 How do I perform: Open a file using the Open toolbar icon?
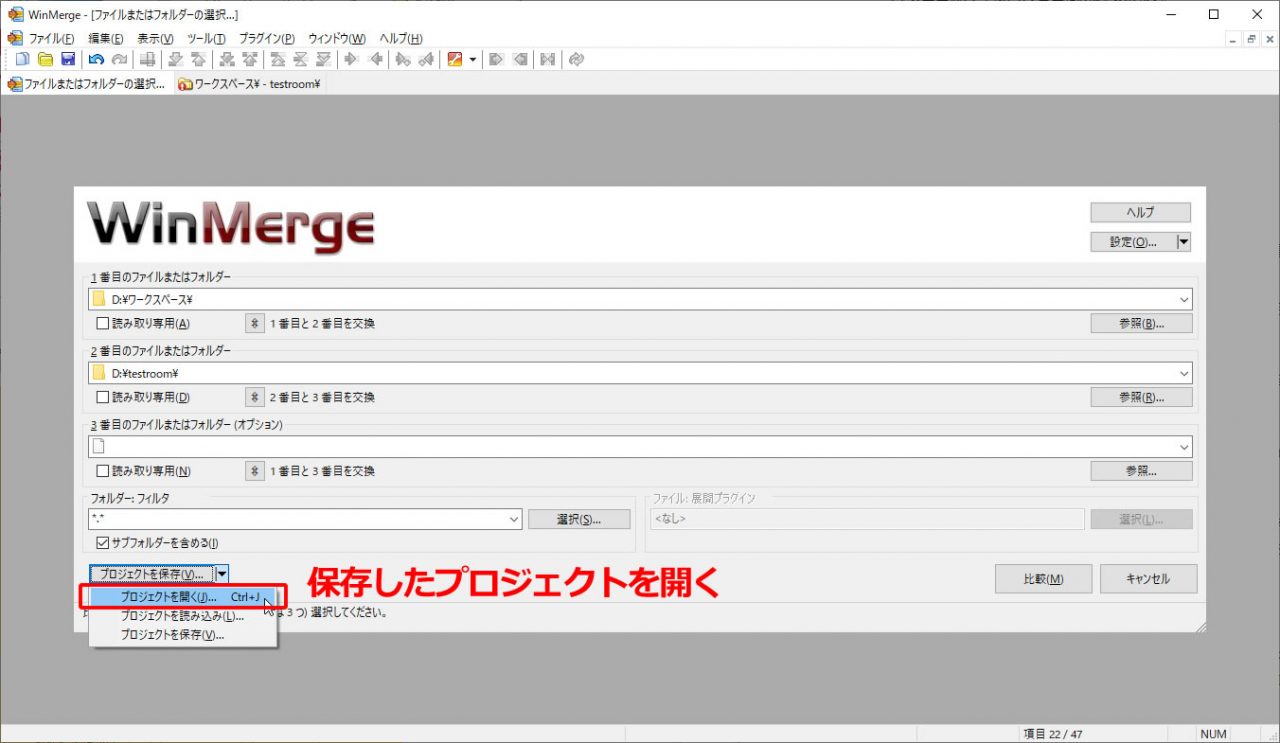point(46,59)
